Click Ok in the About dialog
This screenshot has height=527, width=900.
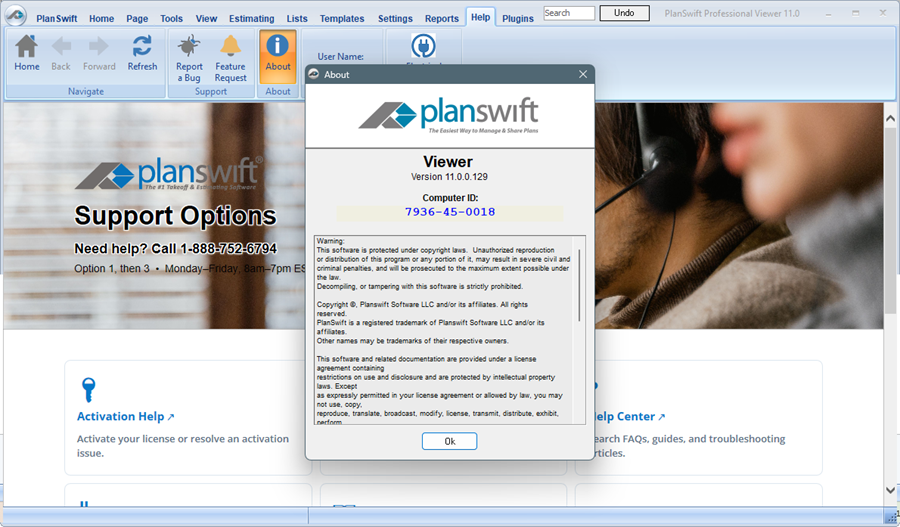coord(449,441)
